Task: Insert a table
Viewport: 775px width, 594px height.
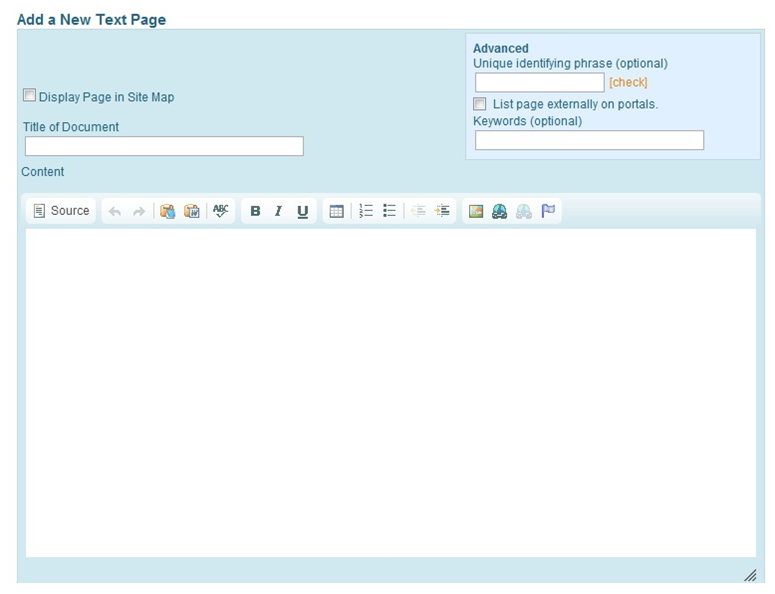Action: pos(337,211)
